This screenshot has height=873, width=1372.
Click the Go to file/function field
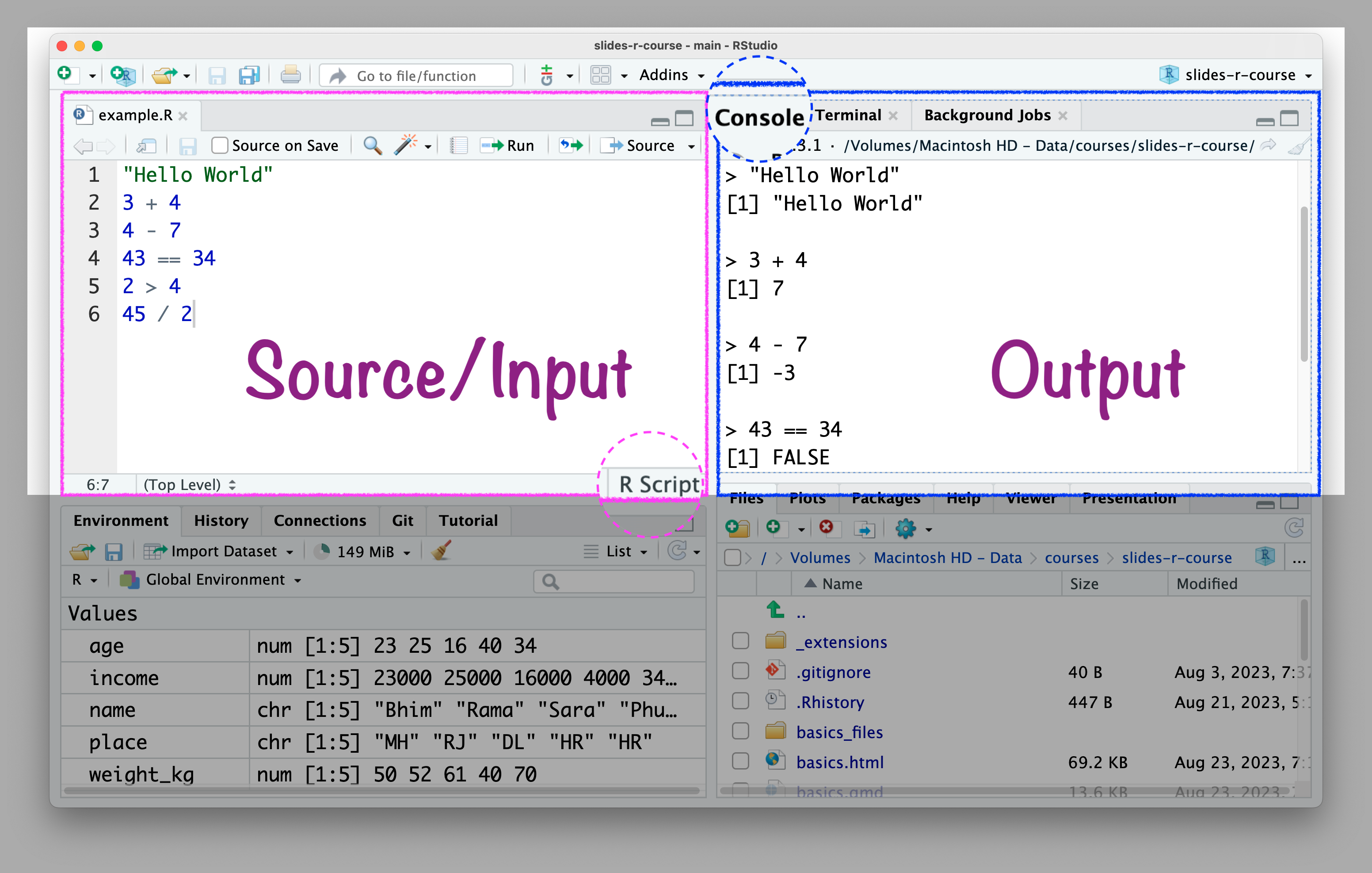pyautogui.click(x=416, y=75)
